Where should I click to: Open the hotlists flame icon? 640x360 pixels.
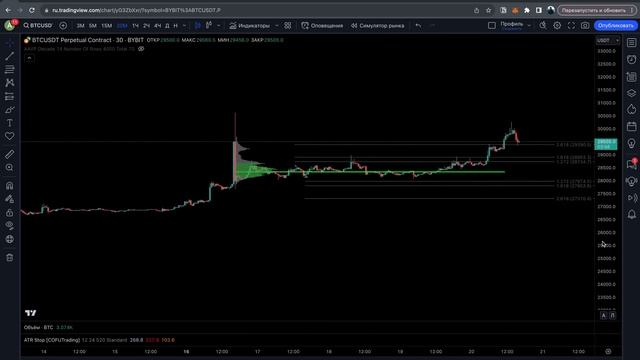[631, 110]
